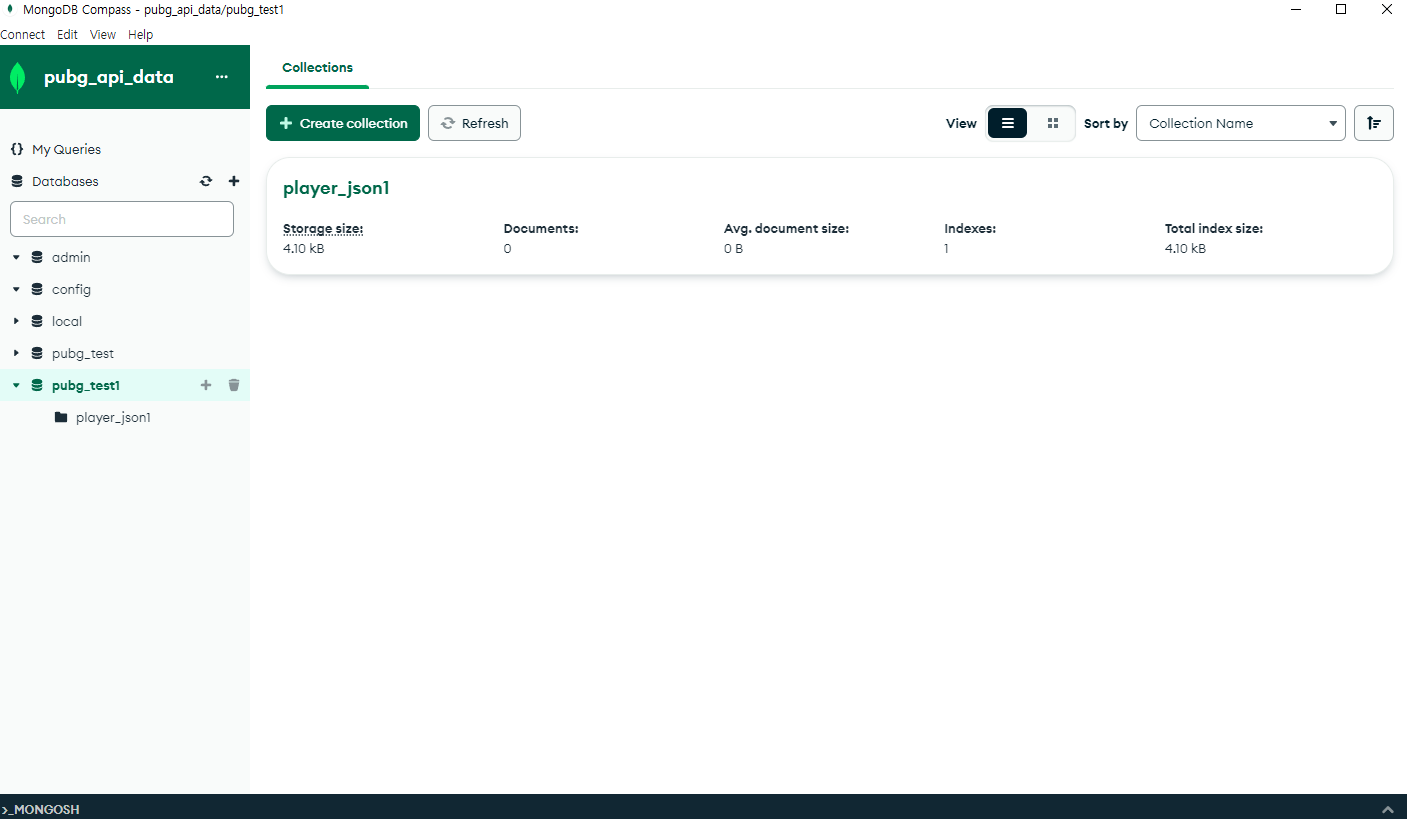Open the Databases section label
1407x819 pixels.
click(65, 181)
